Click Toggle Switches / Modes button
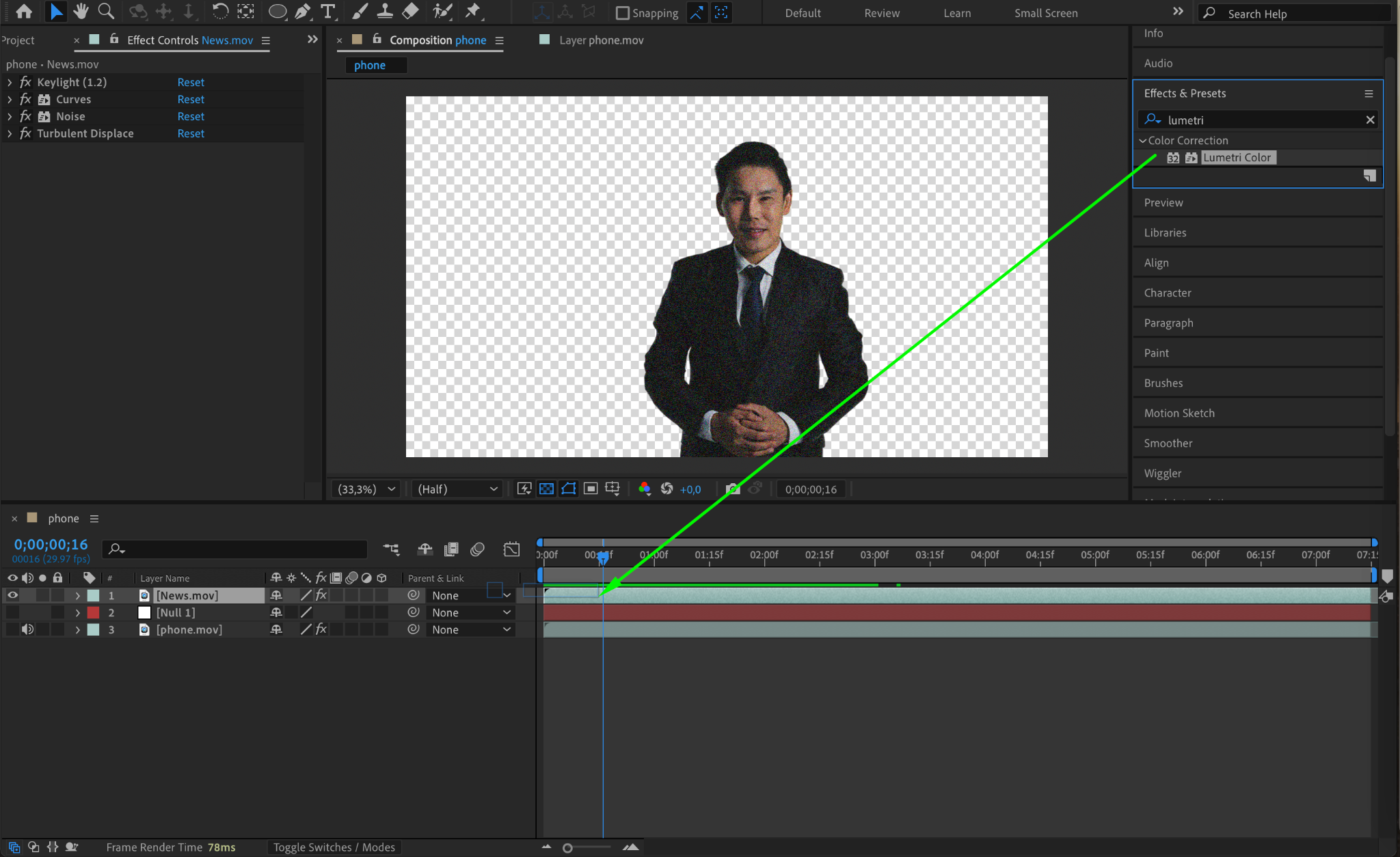 point(334,847)
